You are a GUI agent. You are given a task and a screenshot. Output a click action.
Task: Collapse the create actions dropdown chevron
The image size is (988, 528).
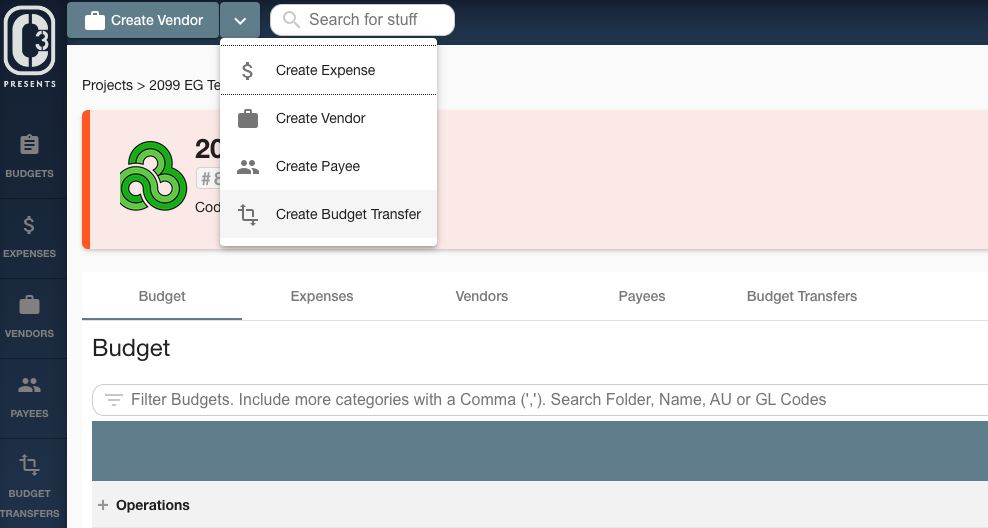[239, 20]
